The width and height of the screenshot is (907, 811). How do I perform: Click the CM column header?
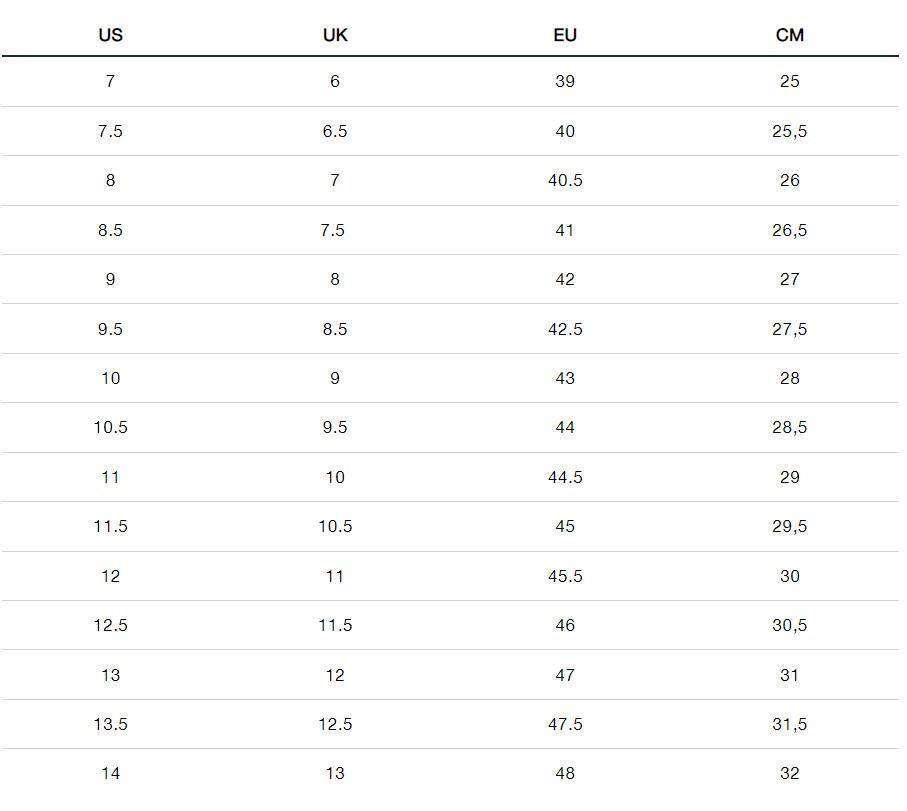click(790, 35)
